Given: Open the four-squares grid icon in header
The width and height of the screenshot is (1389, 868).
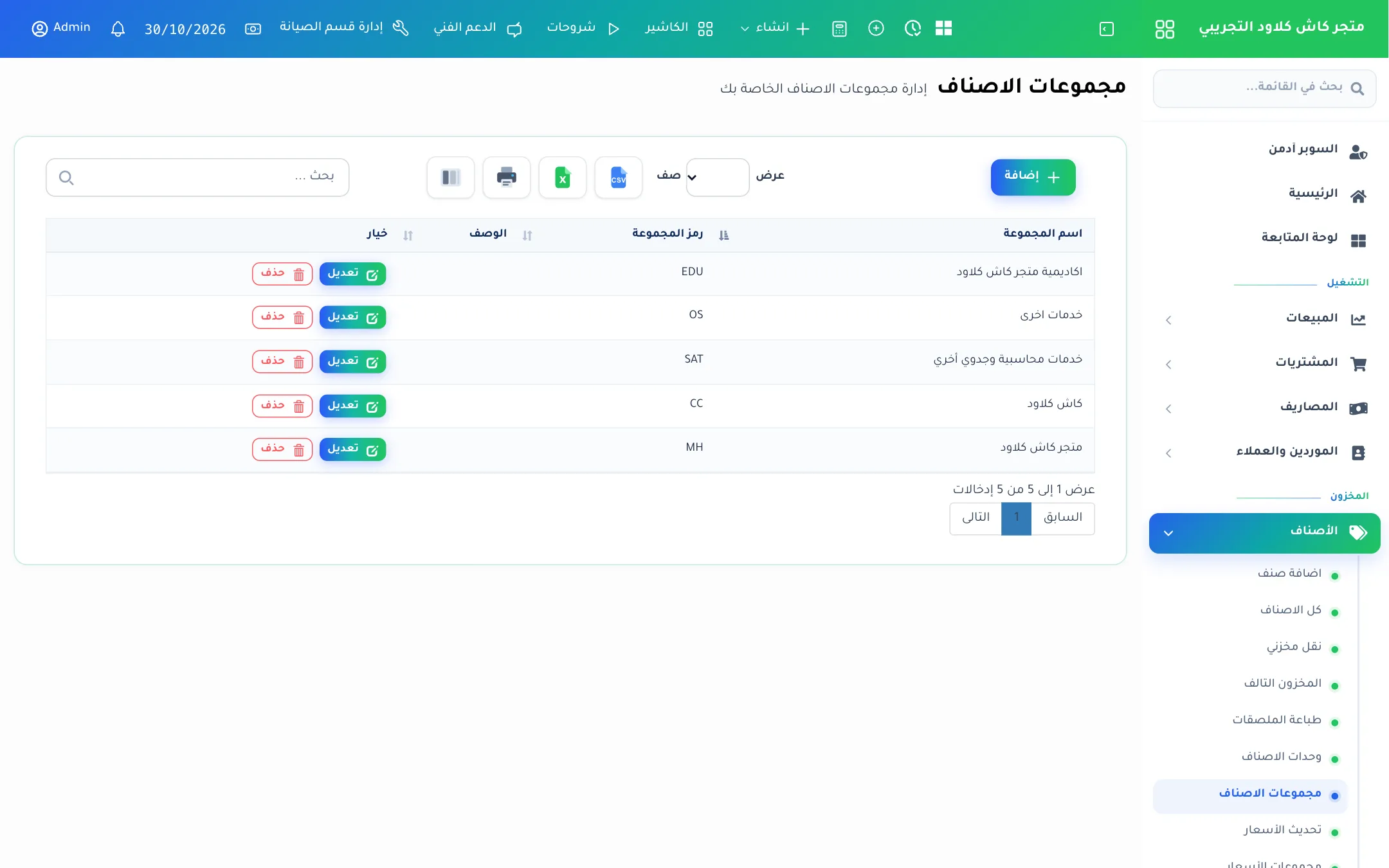Looking at the screenshot, I should (x=943, y=28).
